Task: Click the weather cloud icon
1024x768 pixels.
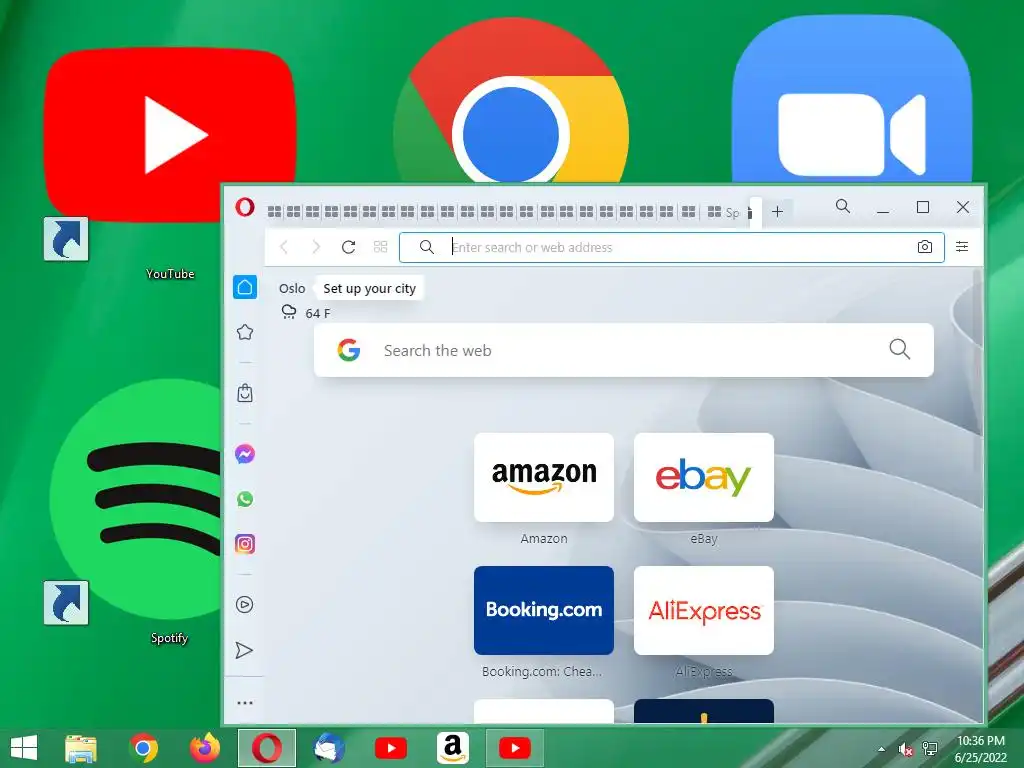Action: tap(289, 312)
